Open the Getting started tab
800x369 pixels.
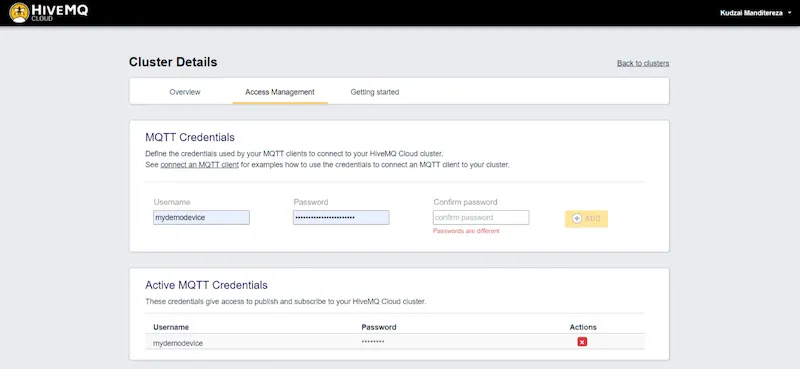[374, 92]
